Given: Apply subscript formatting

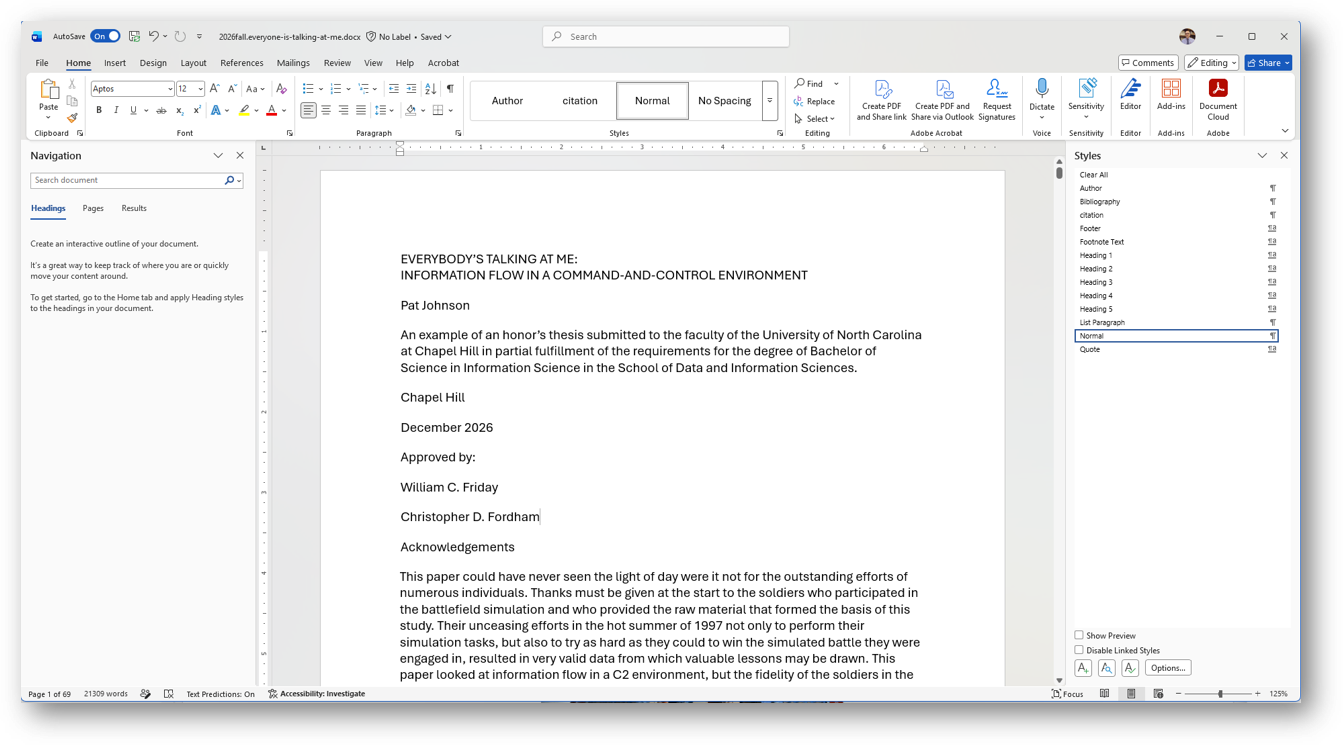Looking at the screenshot, I should [x=179, y=111].
